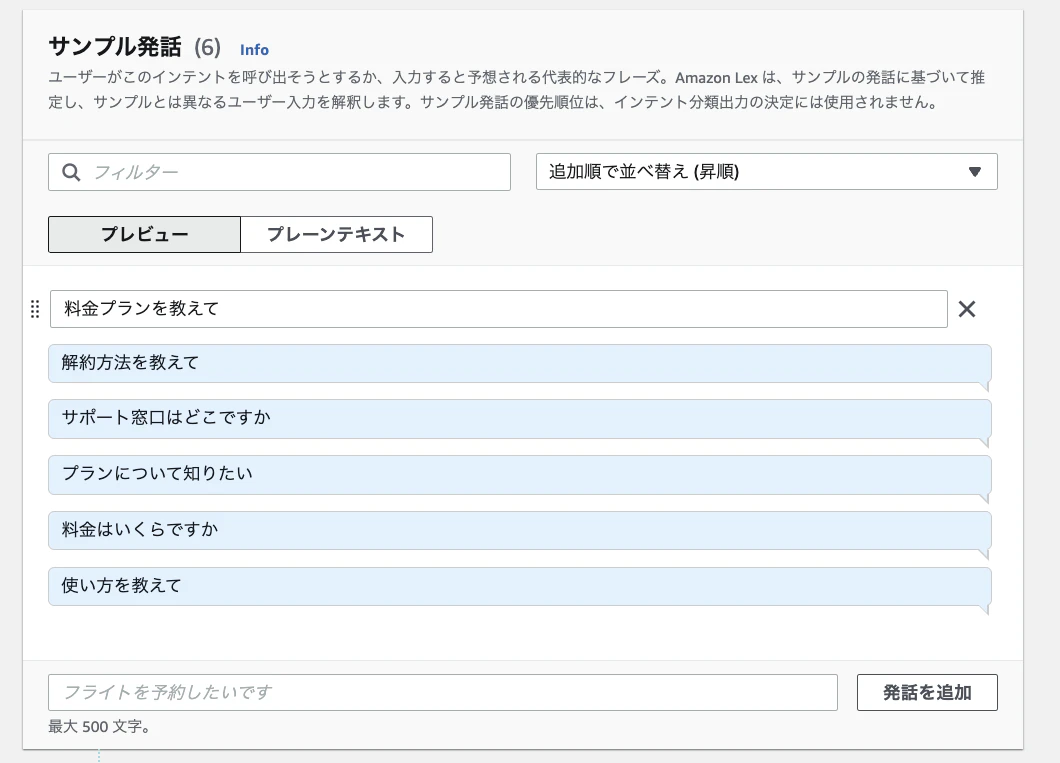Click the drag handle beside 料金プランを教えて
Screen dimensions: 1060x763
pyautogui.click(x=35, y=309)
